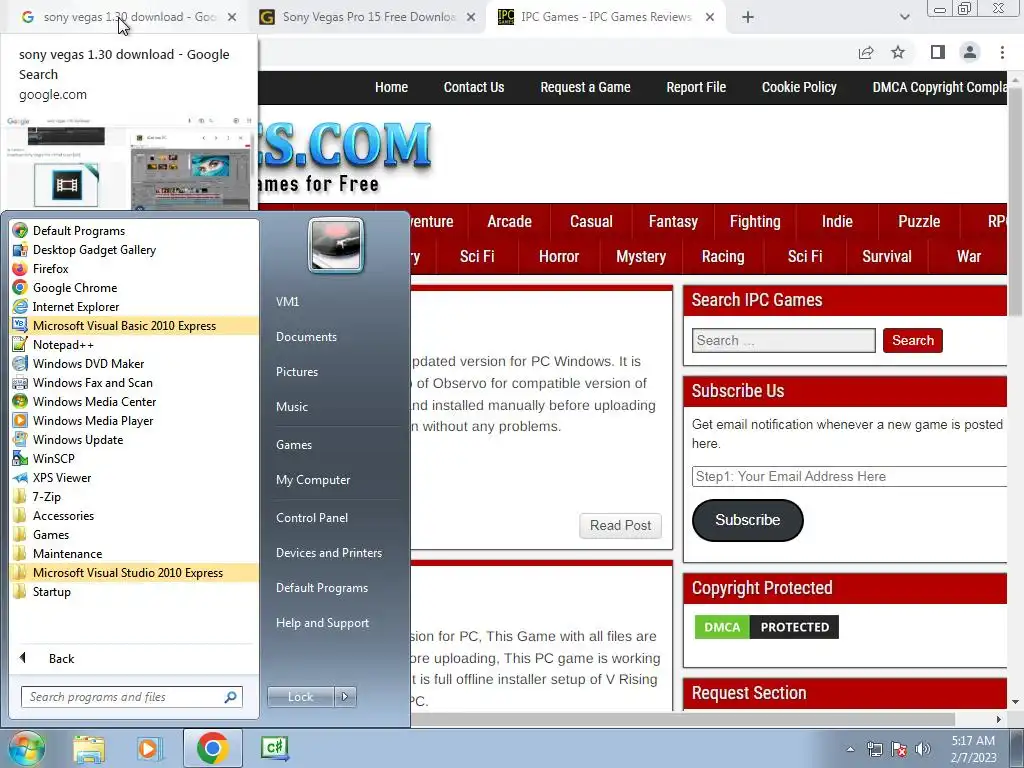Expand the 7-Zip folder

coord(134,496)
